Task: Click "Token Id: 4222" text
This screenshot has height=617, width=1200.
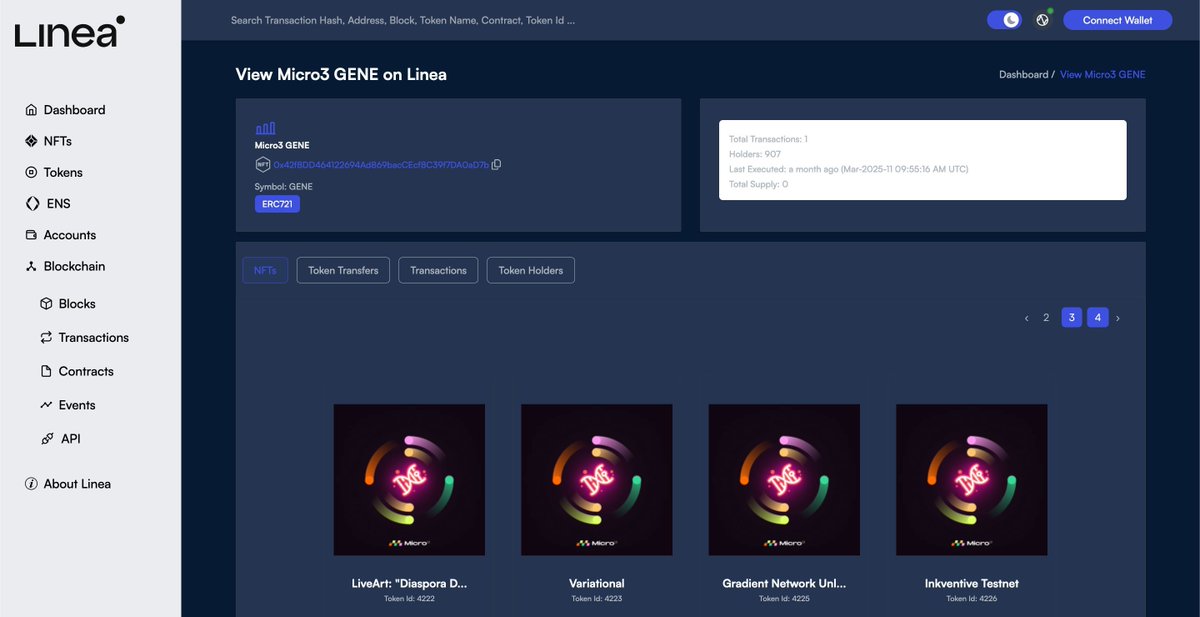Action: [x=409, y=599]
